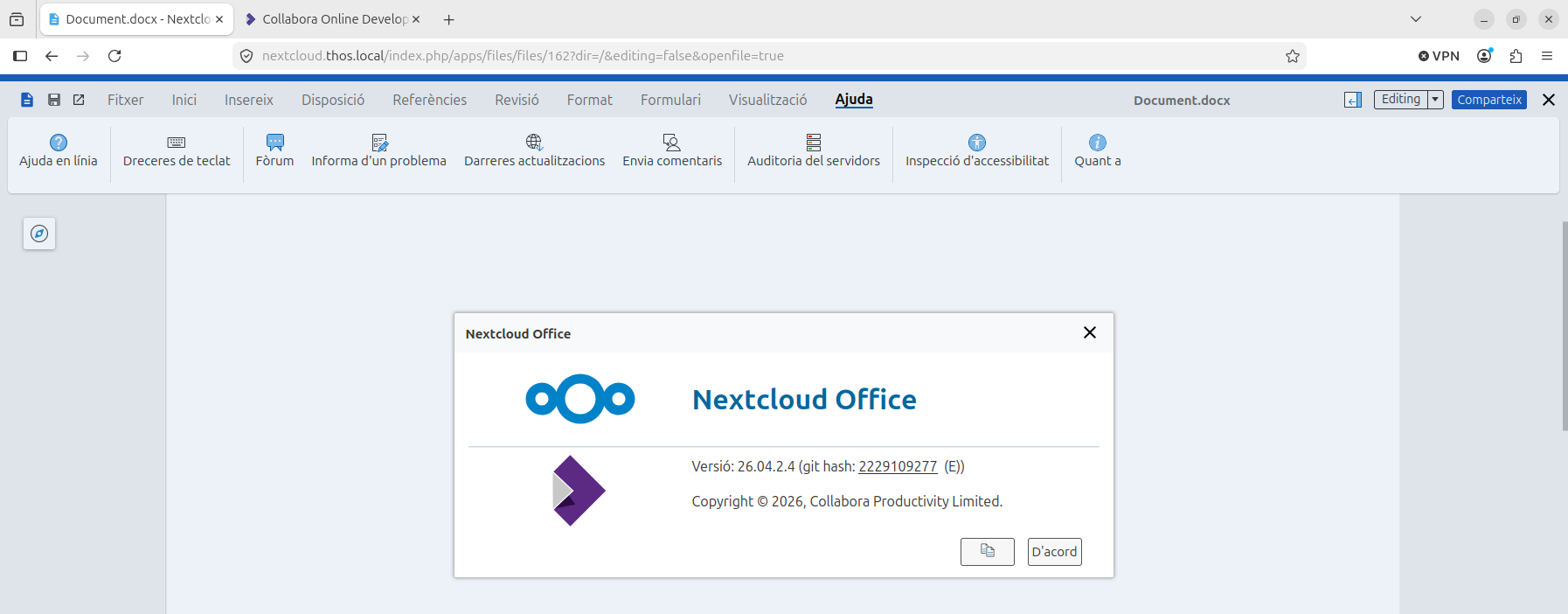Toggle the sidebar panel icon
Viewport: 1568px width, 614px height.
coord(1353,100)
